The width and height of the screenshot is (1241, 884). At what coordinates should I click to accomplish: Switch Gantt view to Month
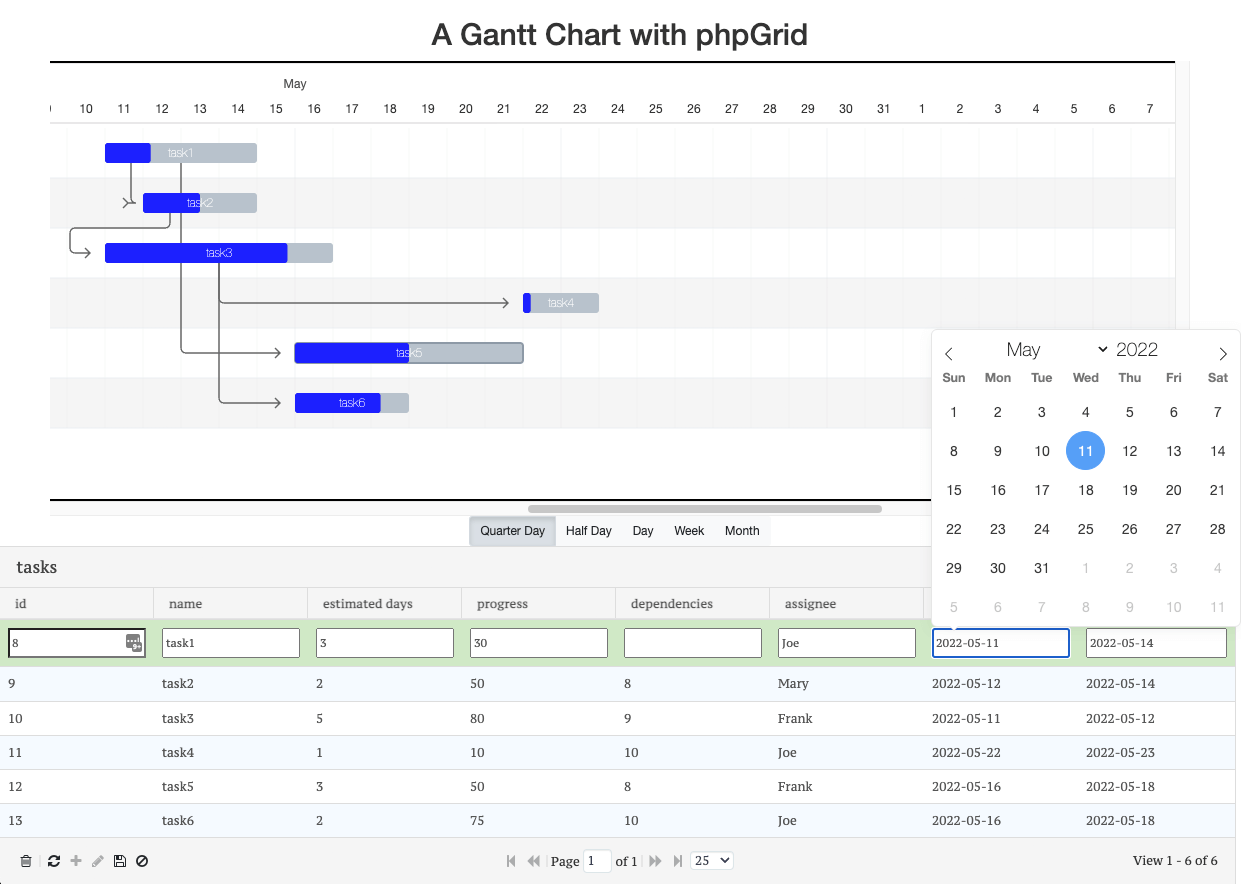pos(742,531)
